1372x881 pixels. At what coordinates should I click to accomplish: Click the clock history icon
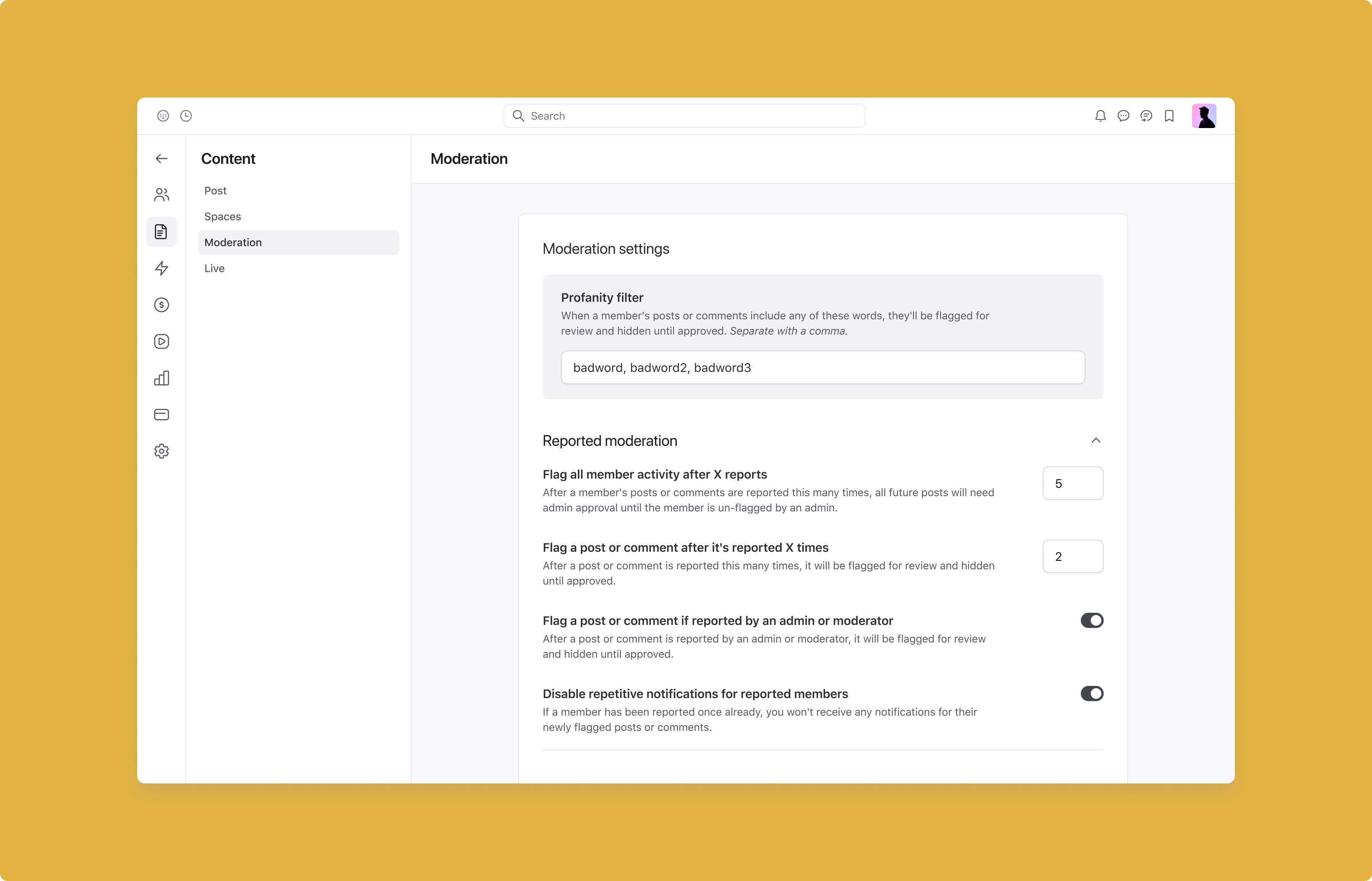click(186, 116)
